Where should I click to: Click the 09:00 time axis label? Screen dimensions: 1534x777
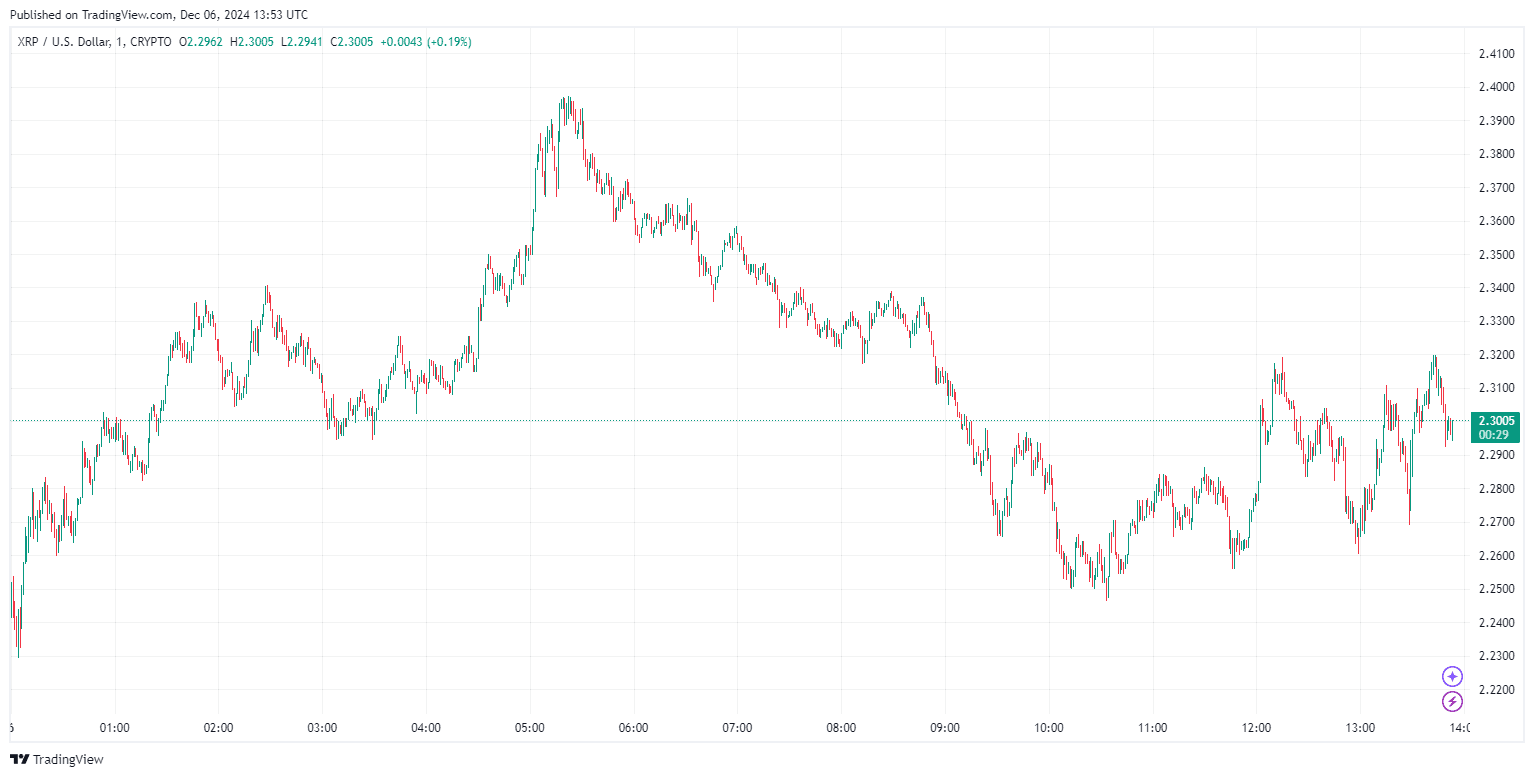click(945, 728)
